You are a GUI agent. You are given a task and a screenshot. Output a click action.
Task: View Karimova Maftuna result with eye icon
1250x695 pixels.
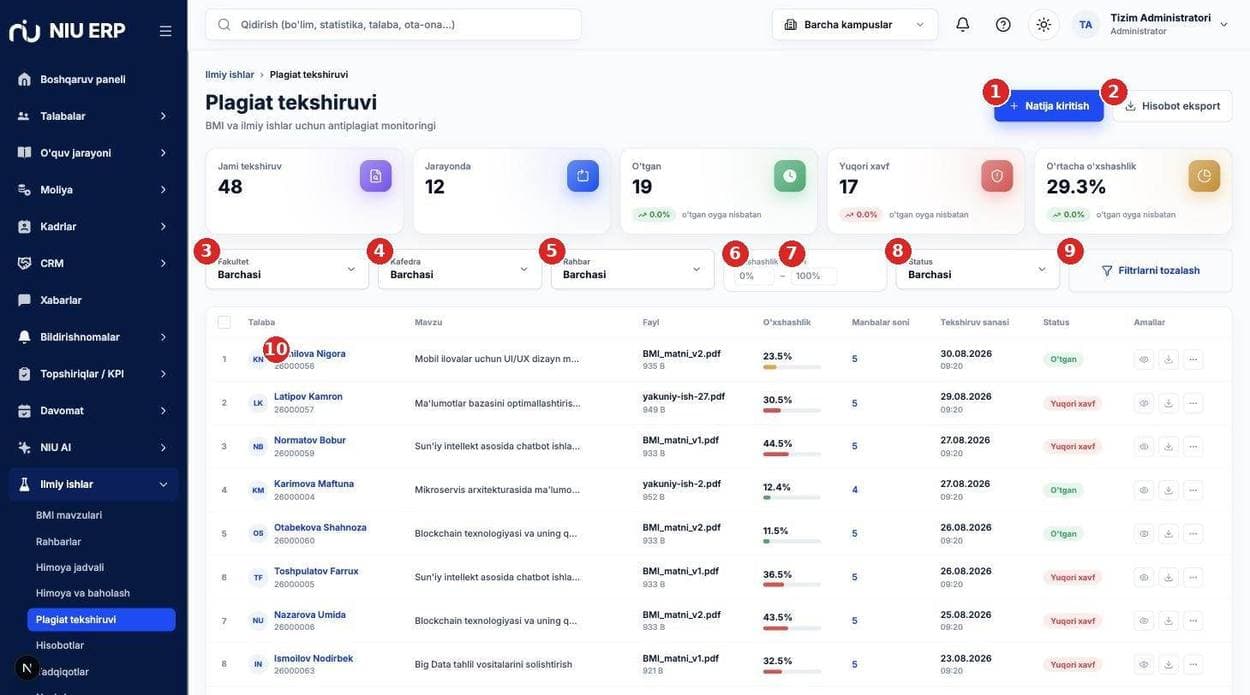pyautogui.click(x=1144, y=490)
